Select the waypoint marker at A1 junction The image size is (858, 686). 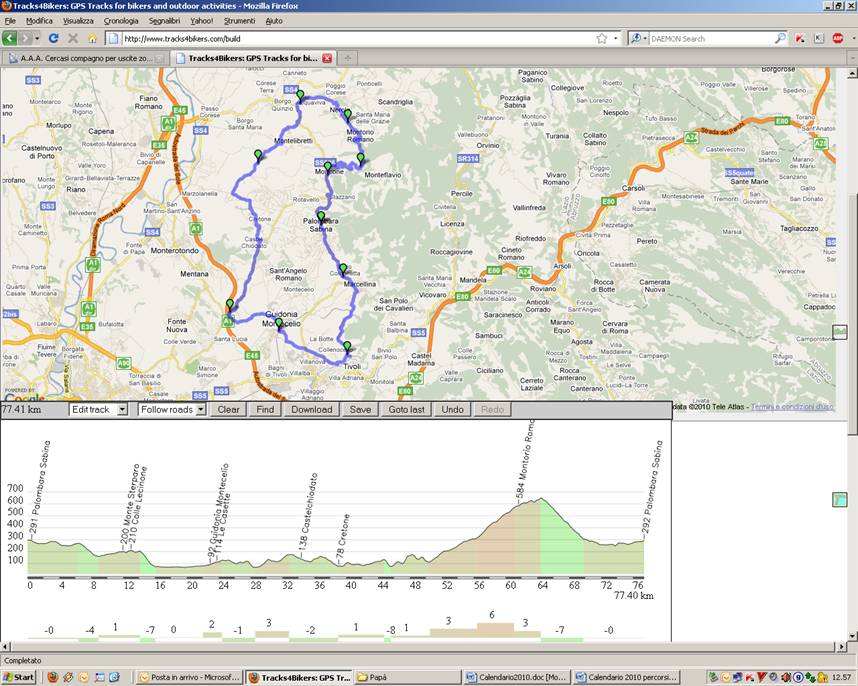230,305
